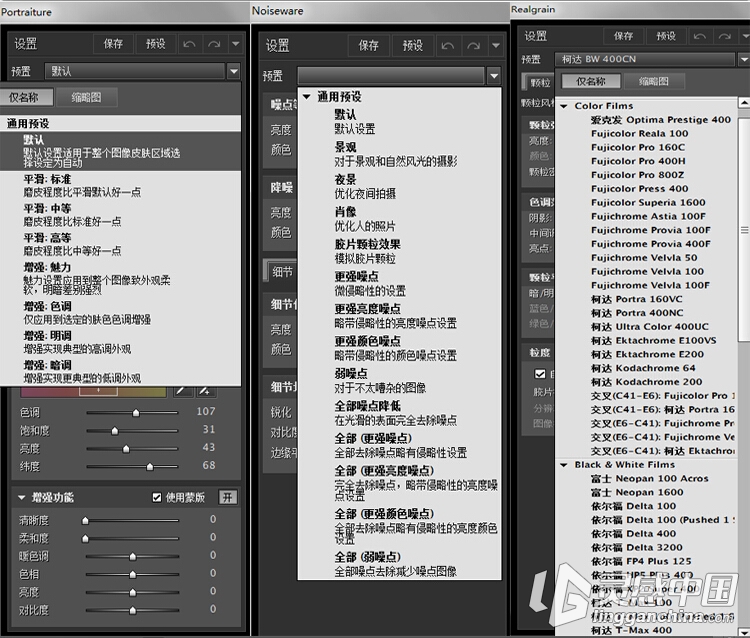Screen dimensions: 750x638
Task: Select 景观 preset in Noiseware
Action: (x=399, y=154)
